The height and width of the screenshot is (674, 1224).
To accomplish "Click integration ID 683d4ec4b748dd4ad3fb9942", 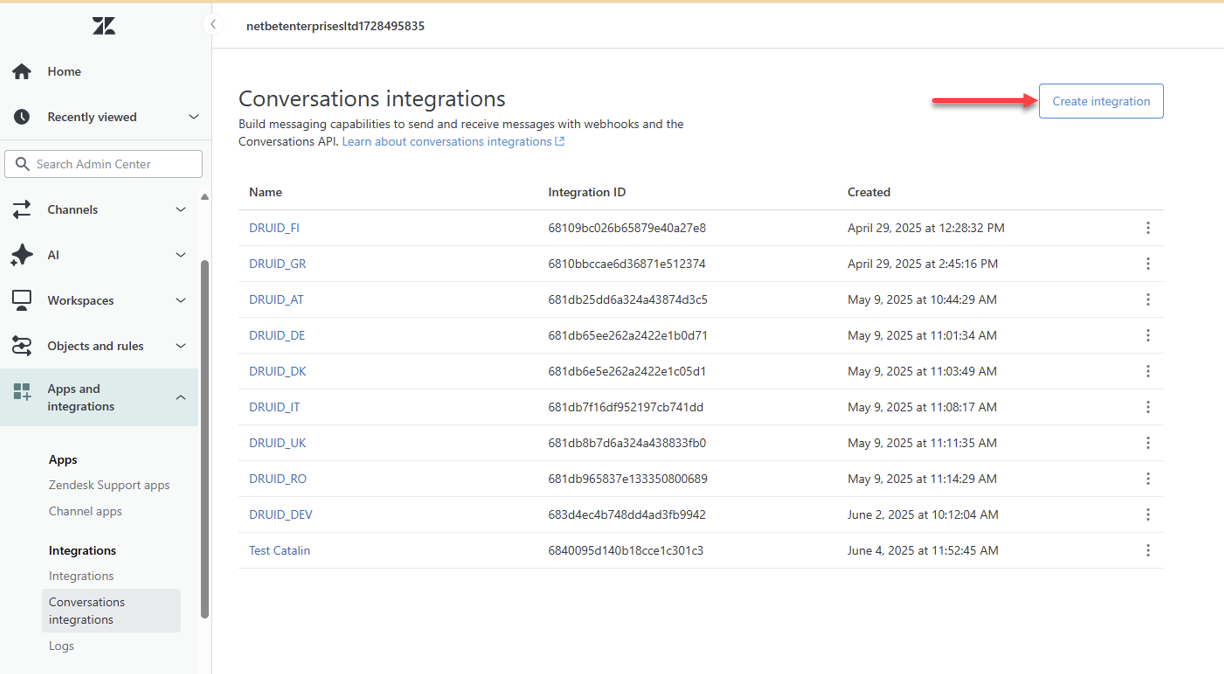I will [x=627, y=515].
